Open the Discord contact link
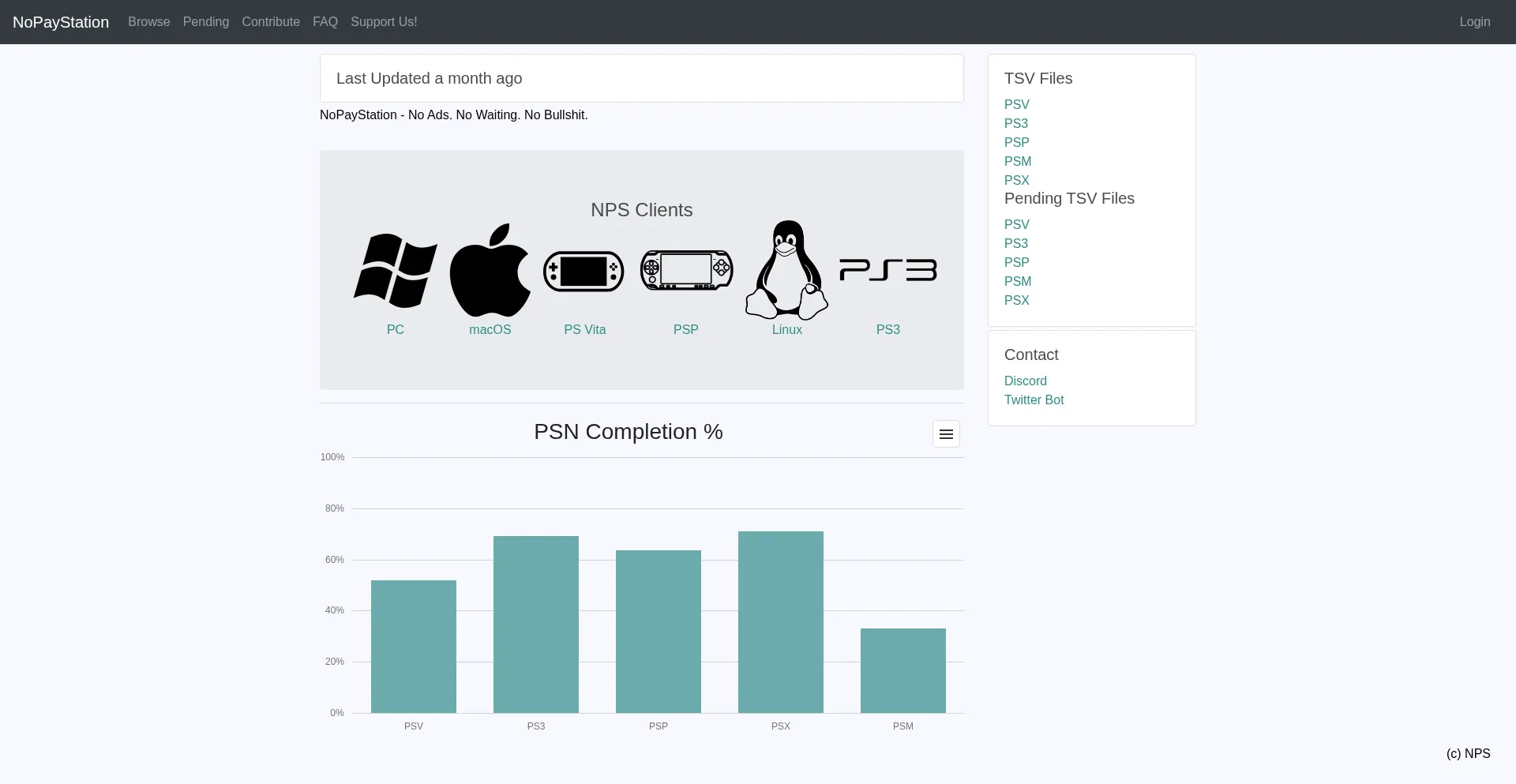 [x=1025, y=381]
